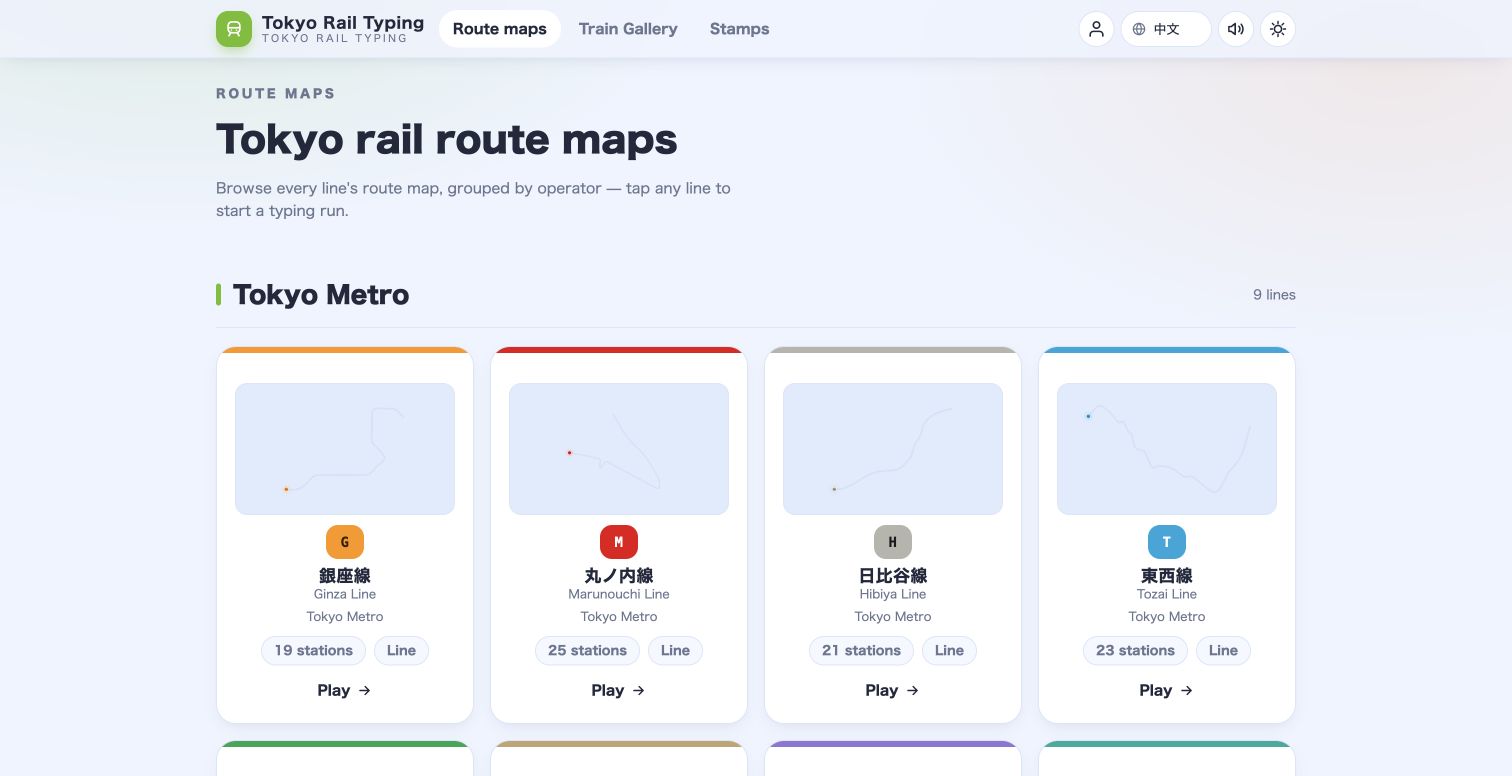This screenshot has height=776, width=1512.
Task: Open the Tozai Line route map thumbnail
Action: [x=1167, y=449]
